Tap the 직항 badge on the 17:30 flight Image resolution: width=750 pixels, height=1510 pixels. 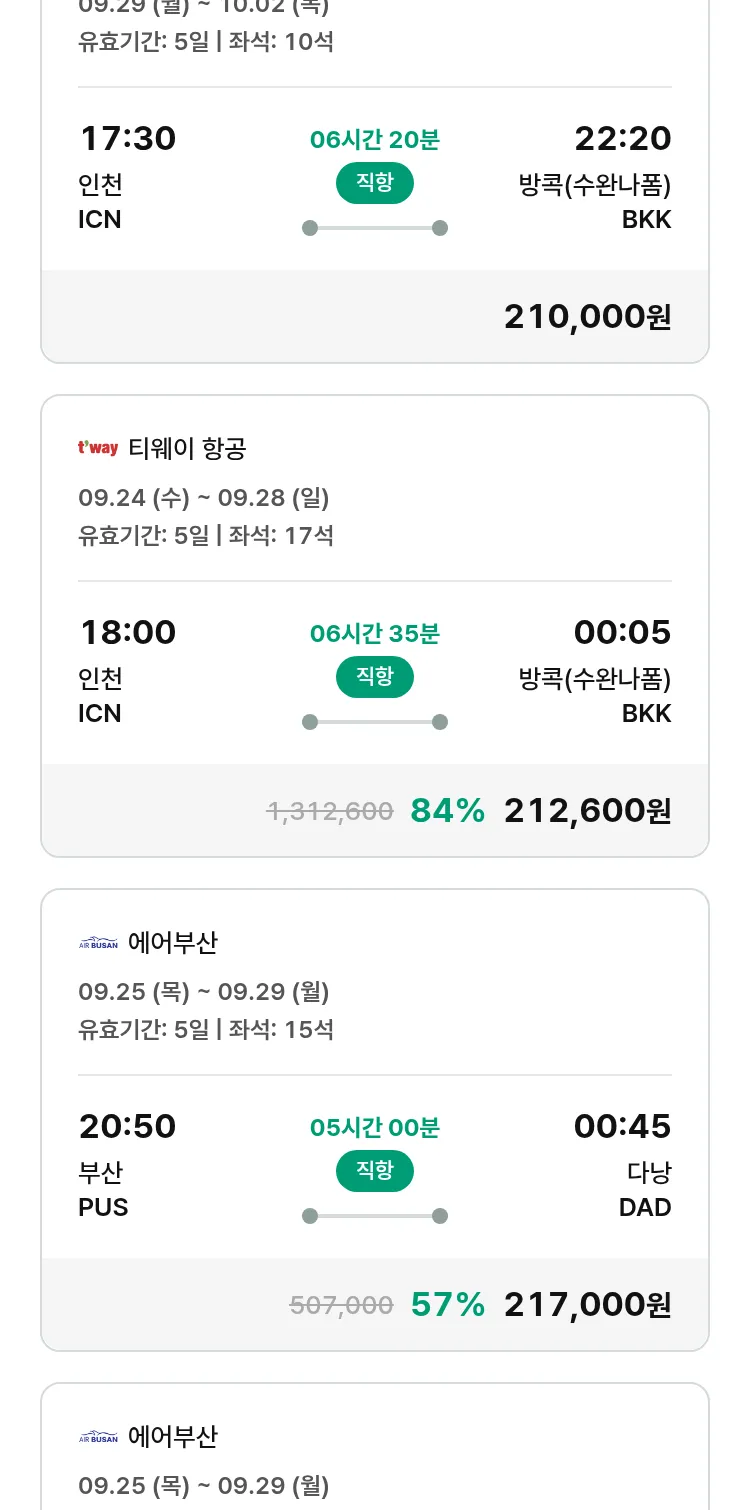[375, 183]
